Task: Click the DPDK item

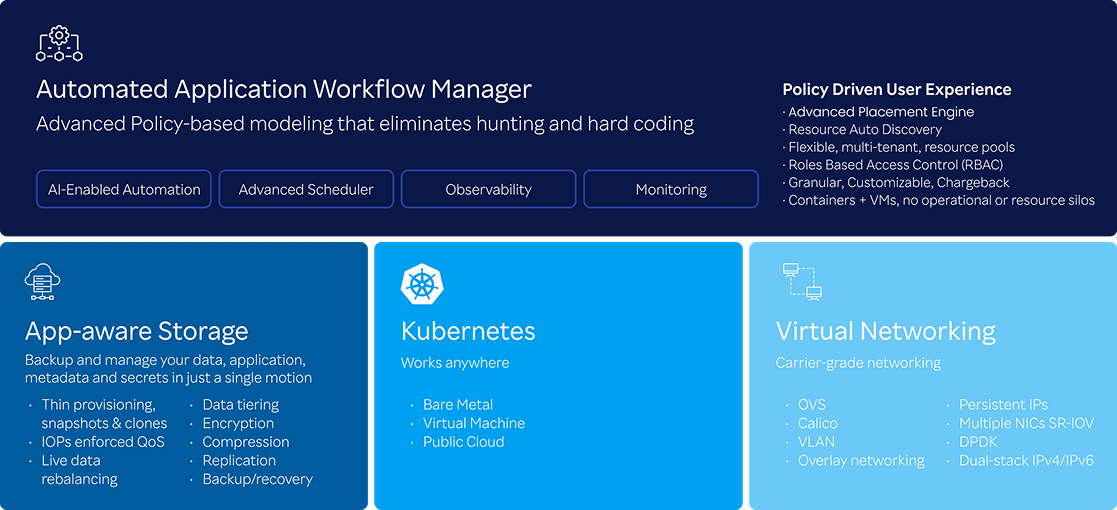Action: click(978, 442)
